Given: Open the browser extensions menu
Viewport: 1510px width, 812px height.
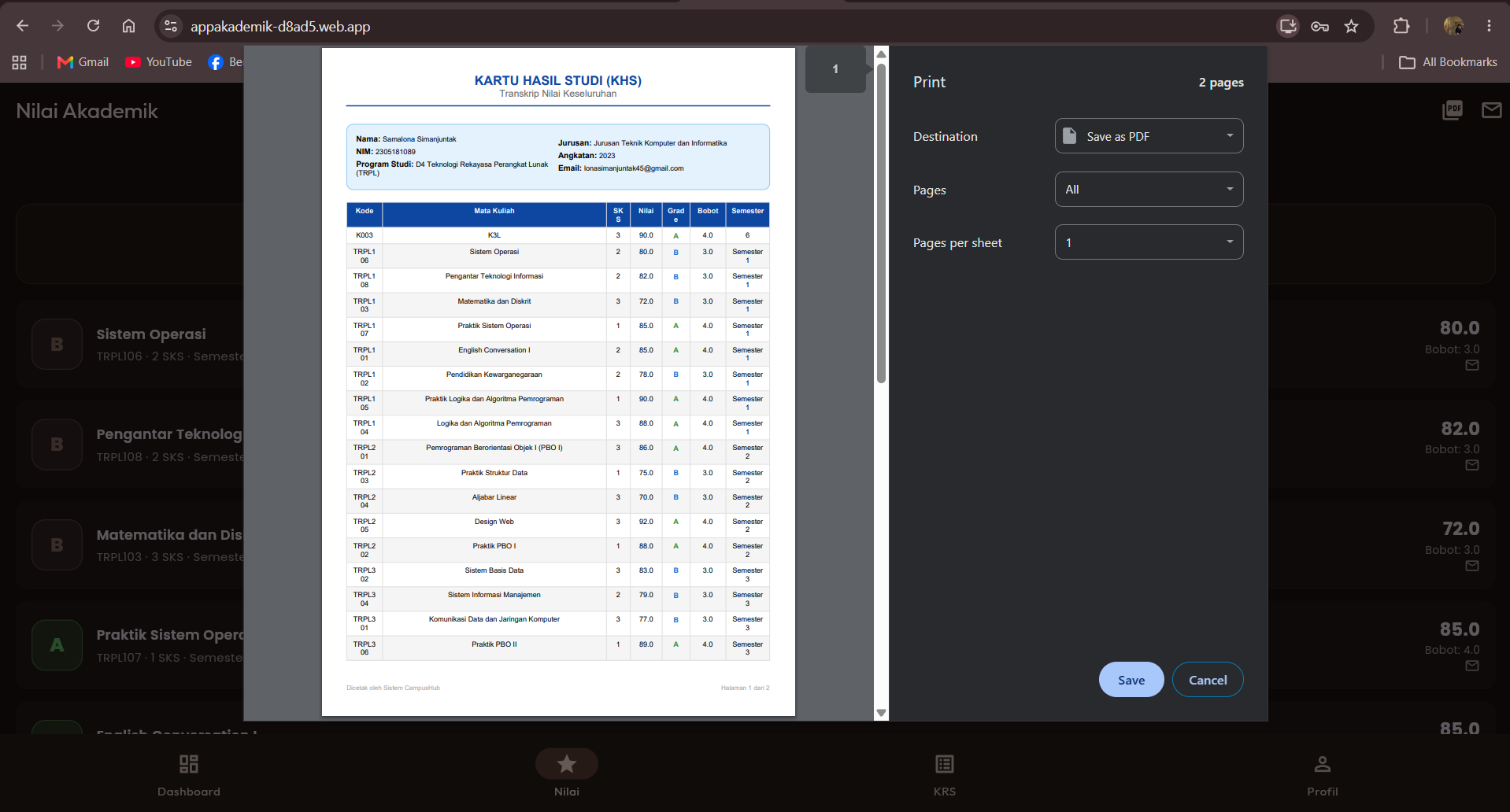Looking at the screenshot, I should 1401,26.
